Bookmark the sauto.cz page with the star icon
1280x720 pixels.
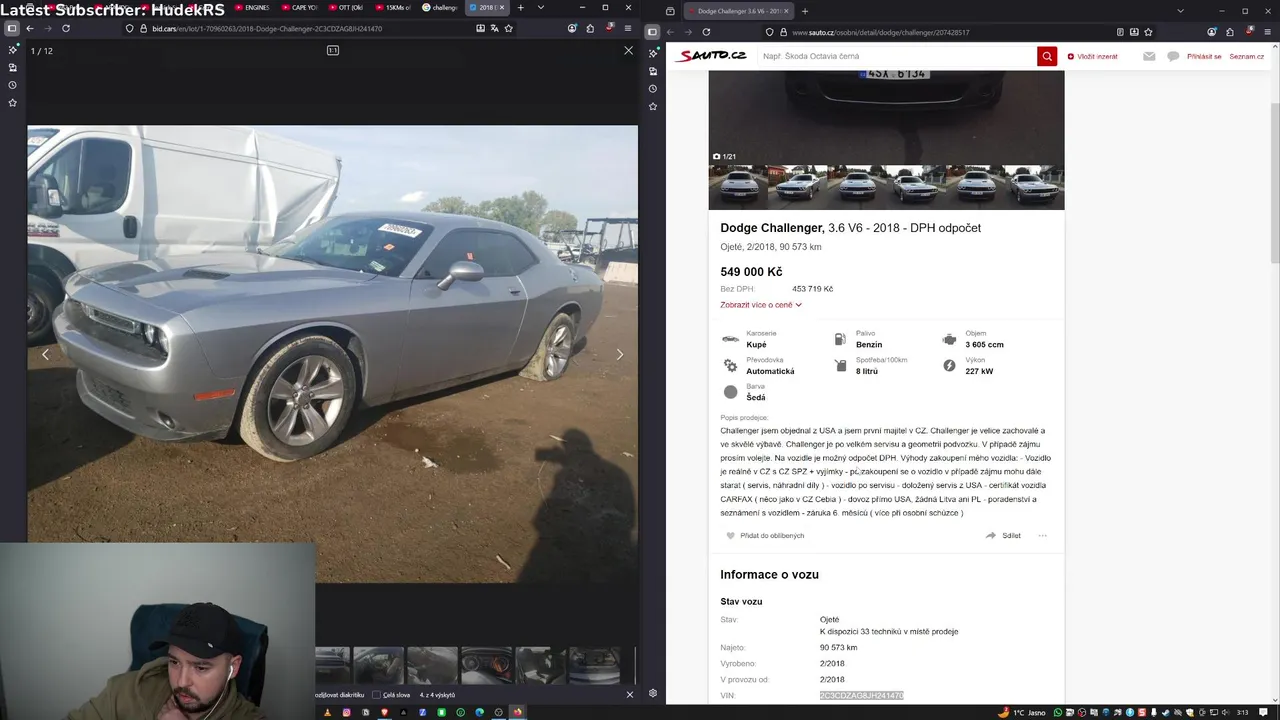1148,32
